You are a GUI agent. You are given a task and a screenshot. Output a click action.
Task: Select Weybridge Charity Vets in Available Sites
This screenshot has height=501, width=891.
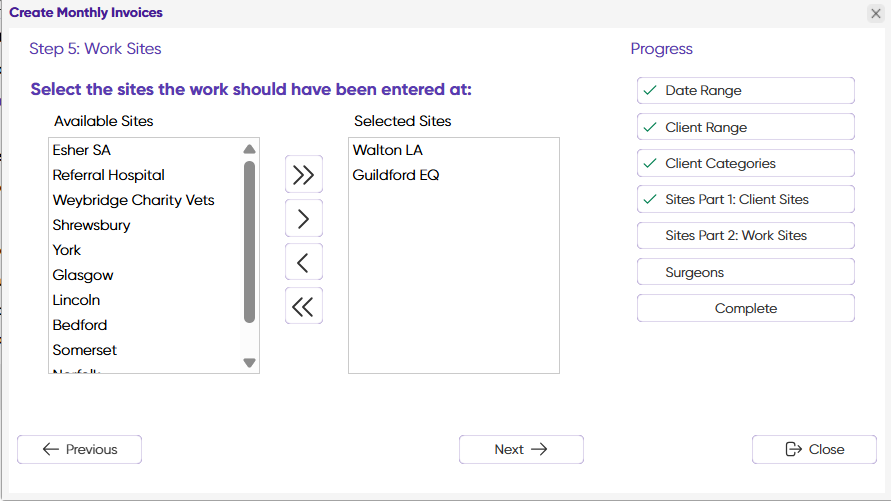tap(145, 200)
